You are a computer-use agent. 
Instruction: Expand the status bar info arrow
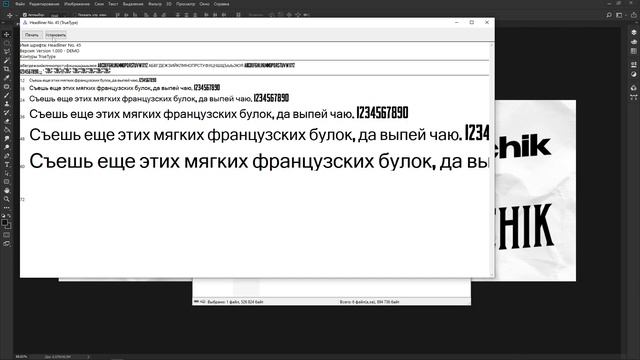pos(89,357)
